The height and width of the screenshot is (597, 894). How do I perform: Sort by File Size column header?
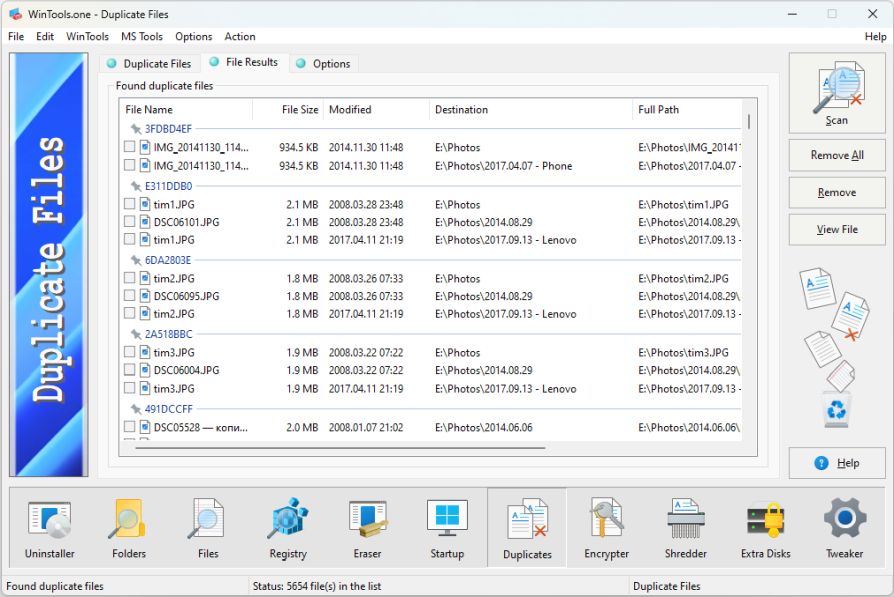click(x=288, y=109)
